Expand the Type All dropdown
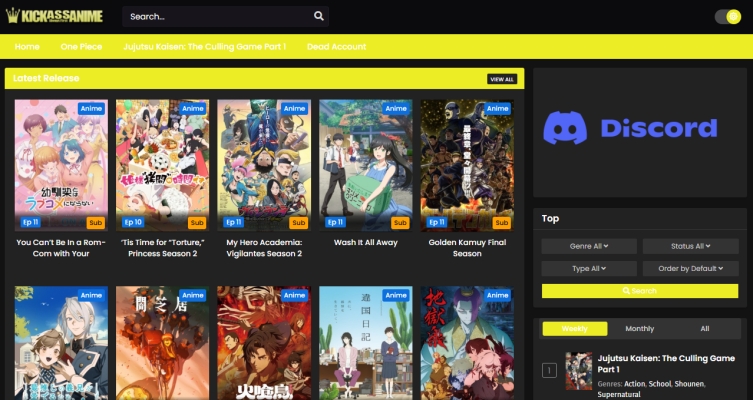Image resolution: width=753 pixels, height=400 pixels. (589, 268)
